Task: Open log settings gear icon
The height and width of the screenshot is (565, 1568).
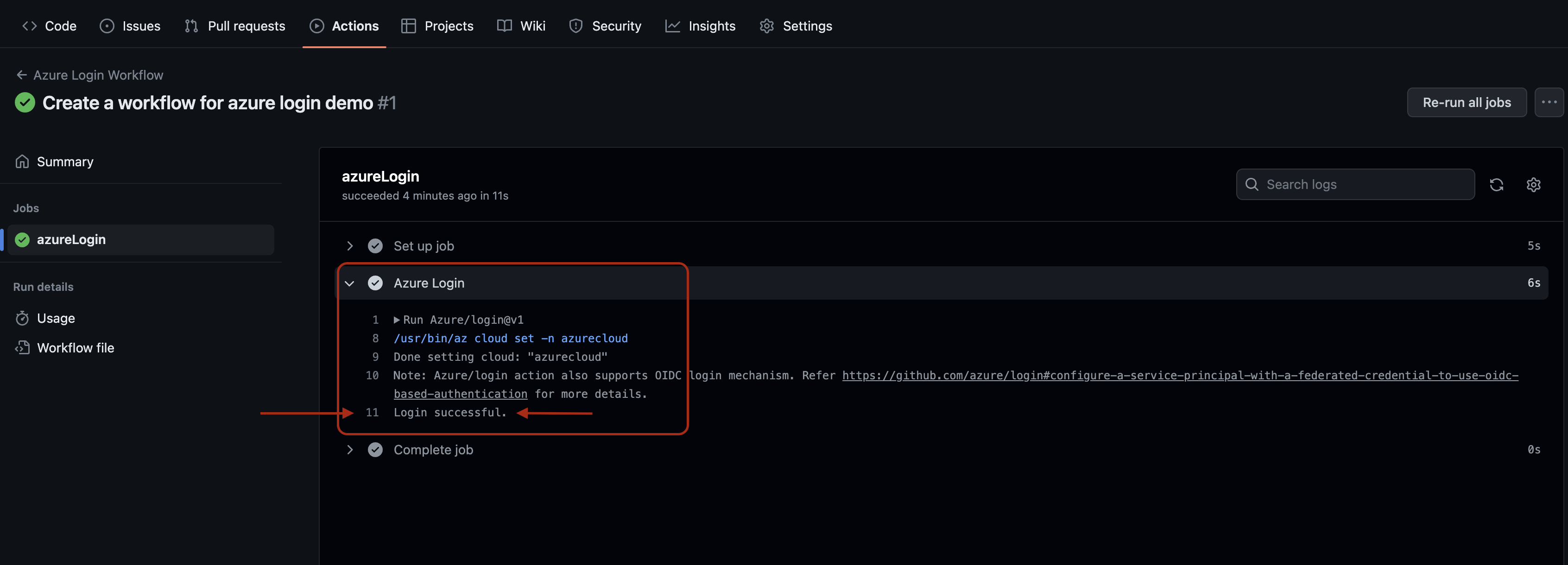Action: pyautogui.click(x=1533, y=184)
